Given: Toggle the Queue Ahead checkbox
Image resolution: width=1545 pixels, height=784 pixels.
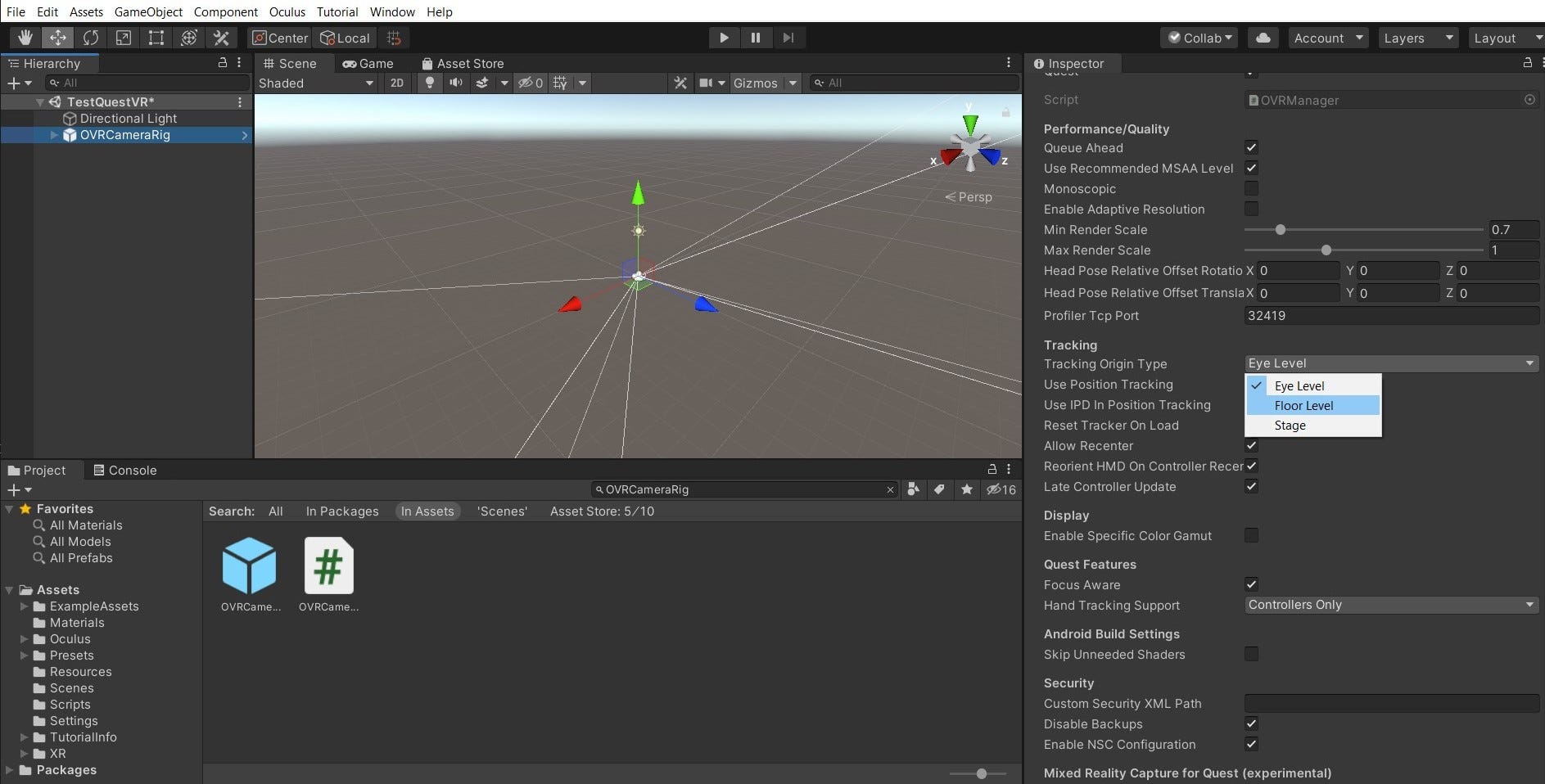Looking at the screenshot, I should 1251,147.
